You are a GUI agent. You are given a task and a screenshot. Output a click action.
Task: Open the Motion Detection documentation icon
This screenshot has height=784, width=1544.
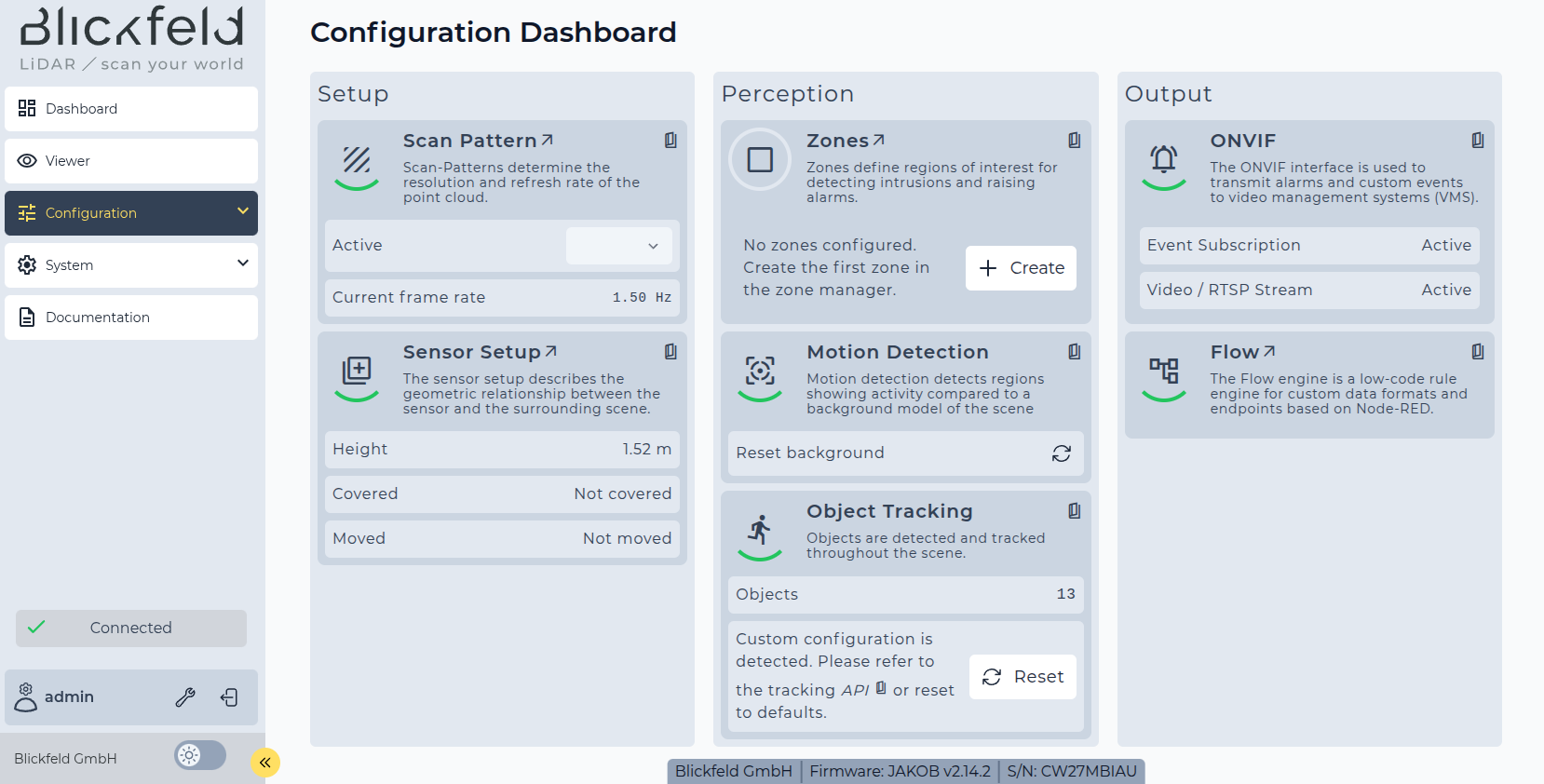click(x=1074, y=352)
